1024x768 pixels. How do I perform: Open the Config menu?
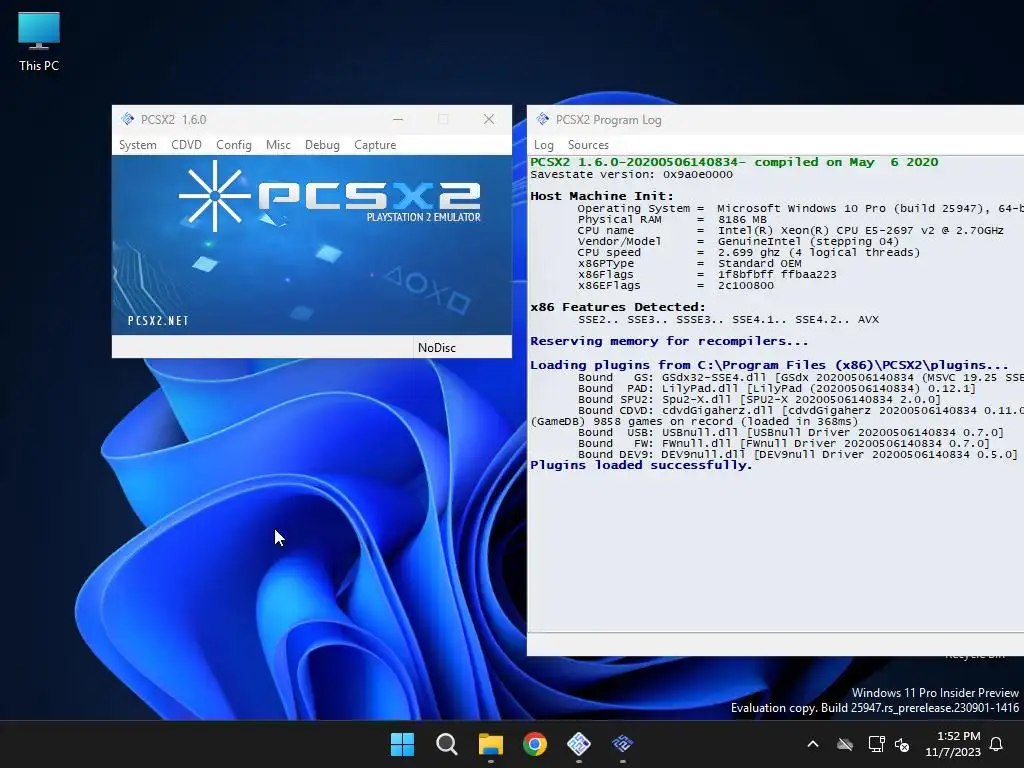[234, 145]
